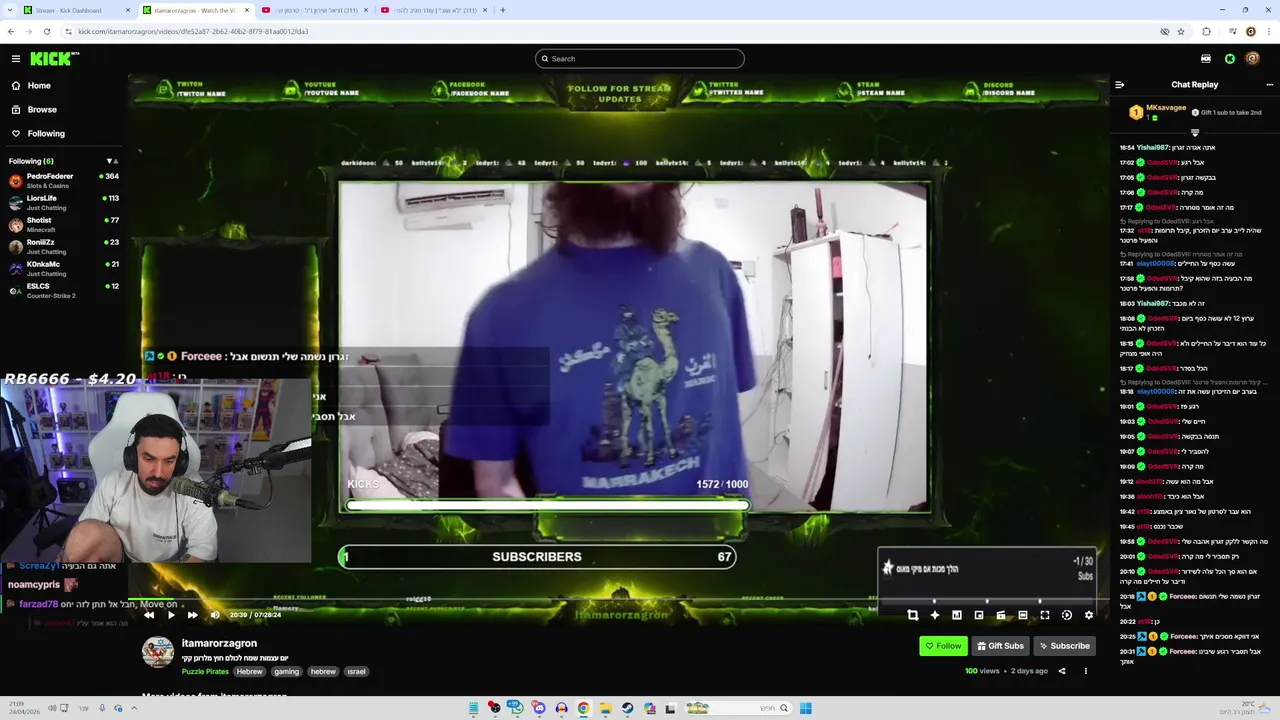The height and width of the screenshot is (720, 1280).
Task: Open File Explorer from taskbar
Action: 605,708
